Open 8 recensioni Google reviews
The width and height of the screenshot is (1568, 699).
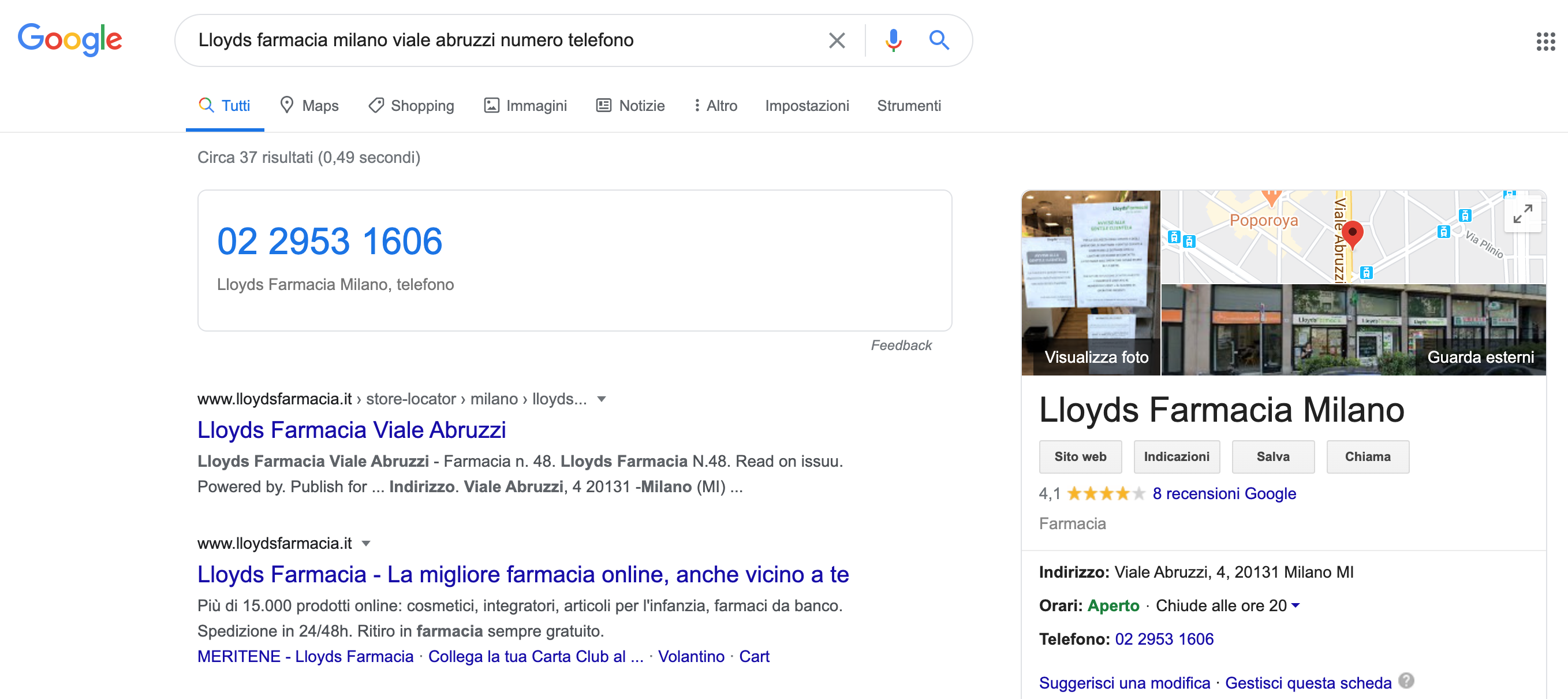(x=1224, y=493)
